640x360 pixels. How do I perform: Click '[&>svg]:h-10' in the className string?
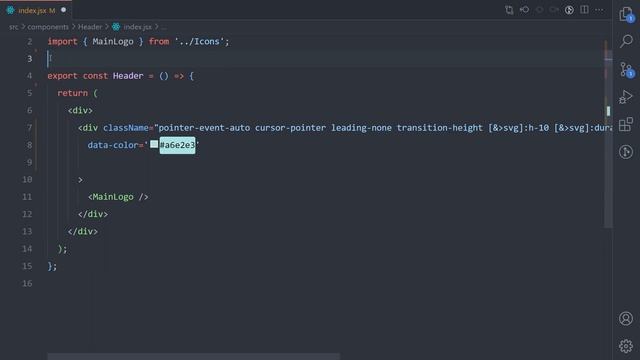pyautogui.click(x=518, y=128)
